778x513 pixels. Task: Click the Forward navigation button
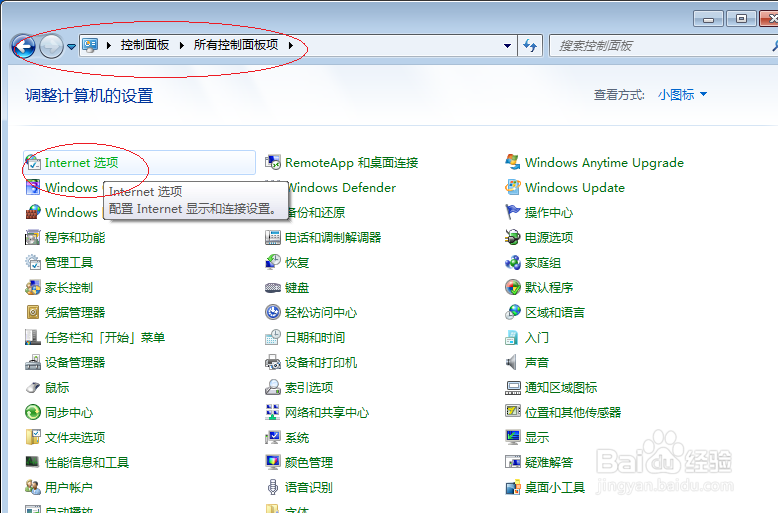tap(51, 47)
